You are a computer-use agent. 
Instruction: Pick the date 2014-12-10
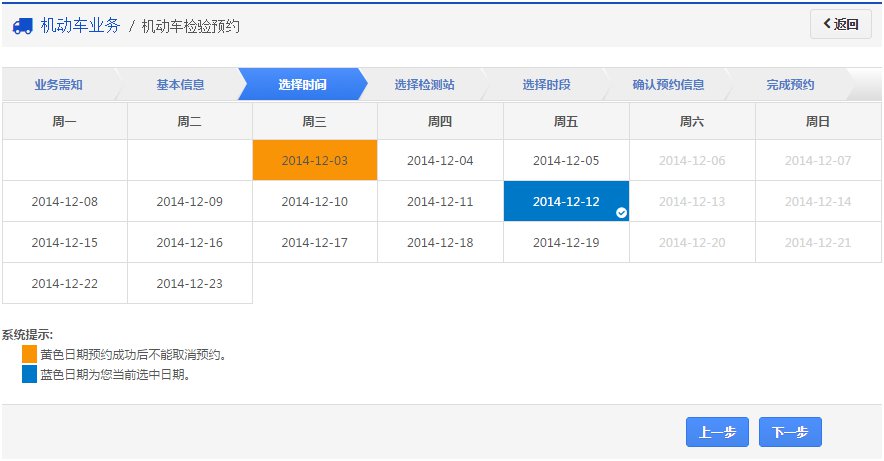pos(315,202)
